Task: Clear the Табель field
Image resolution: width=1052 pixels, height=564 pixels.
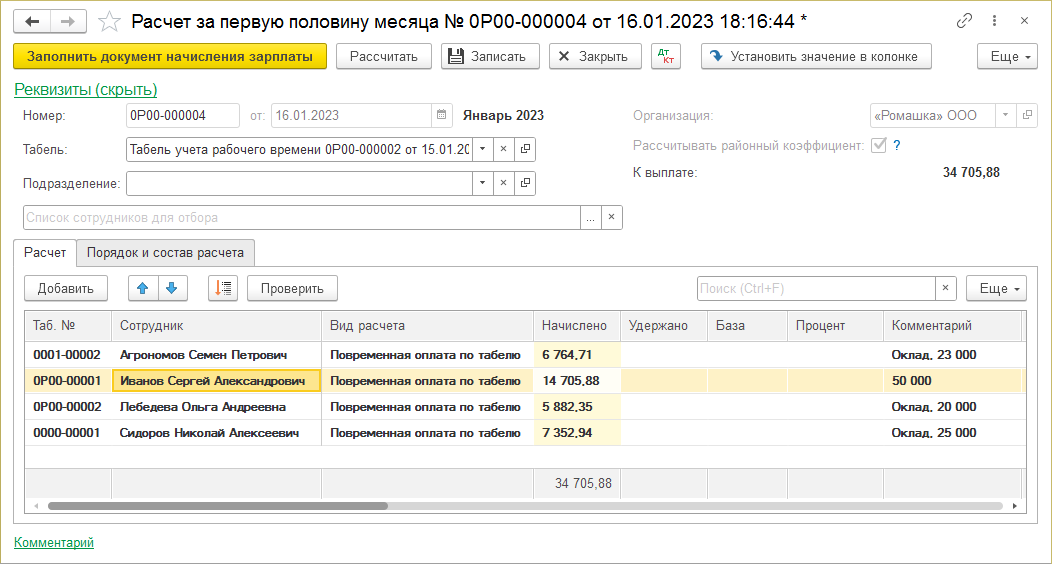Action: 503,149
